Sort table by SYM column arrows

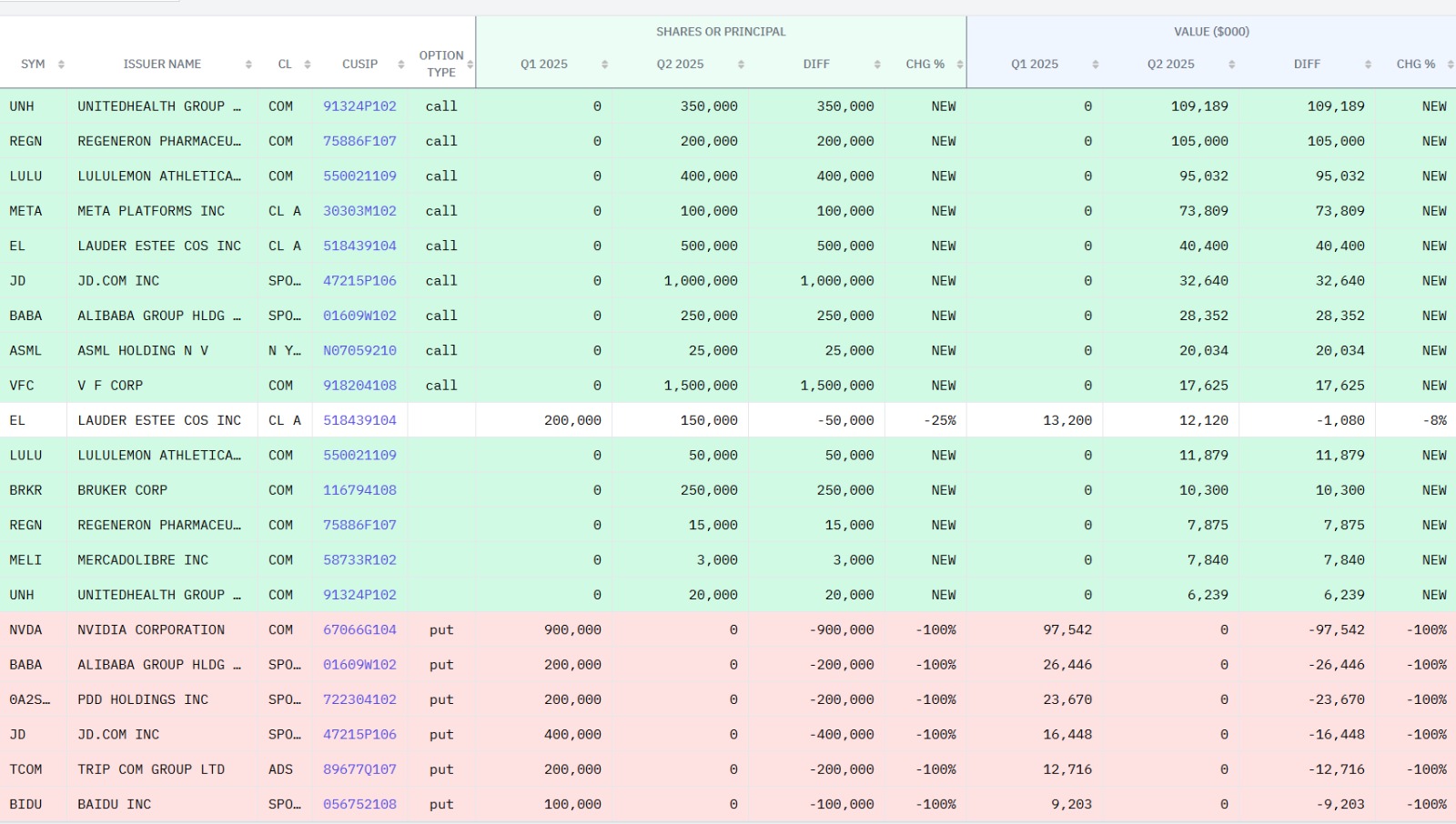point(61,65)
